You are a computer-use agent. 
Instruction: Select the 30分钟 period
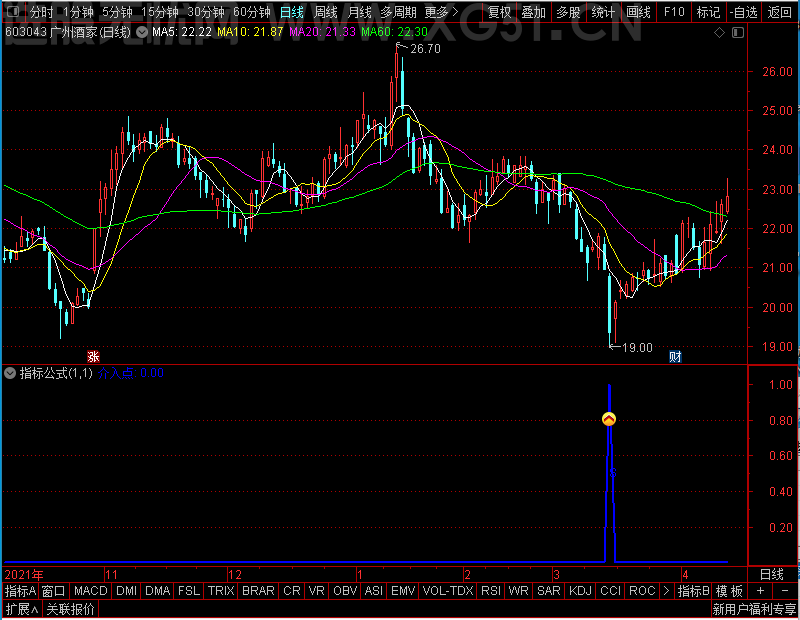[206, 12]
